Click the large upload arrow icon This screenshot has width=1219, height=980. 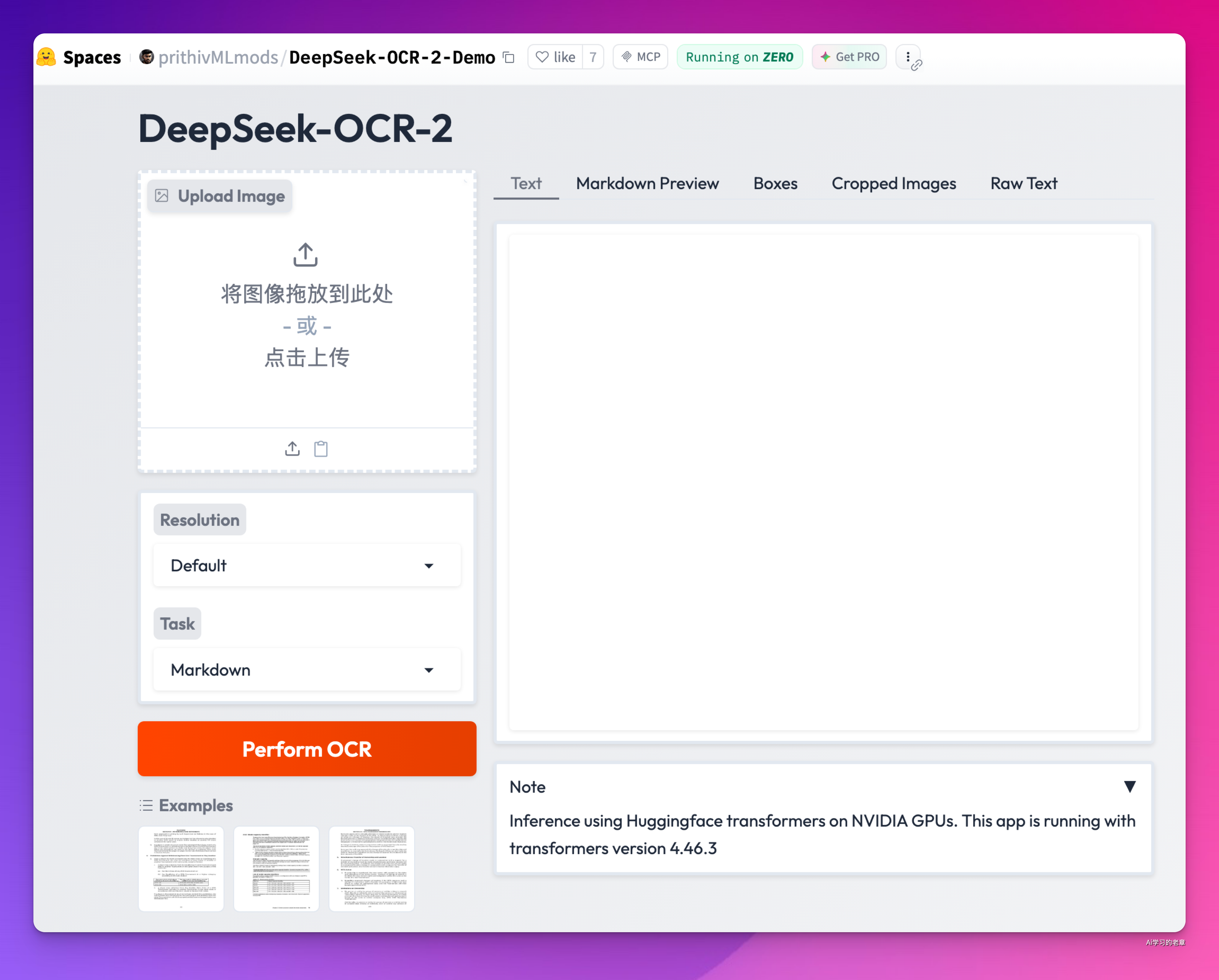coord(306,255)
